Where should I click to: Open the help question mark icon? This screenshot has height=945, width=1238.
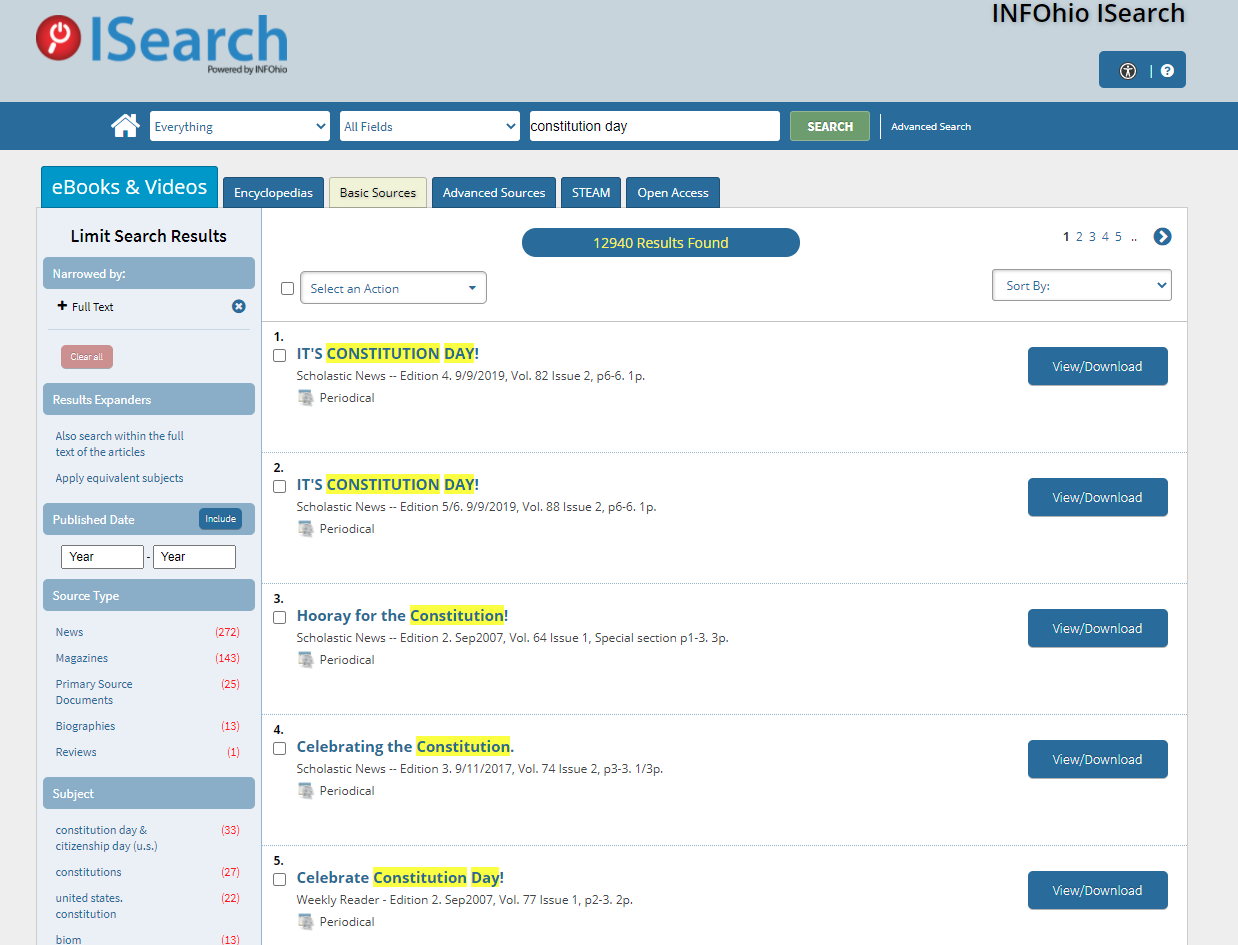1167,71
